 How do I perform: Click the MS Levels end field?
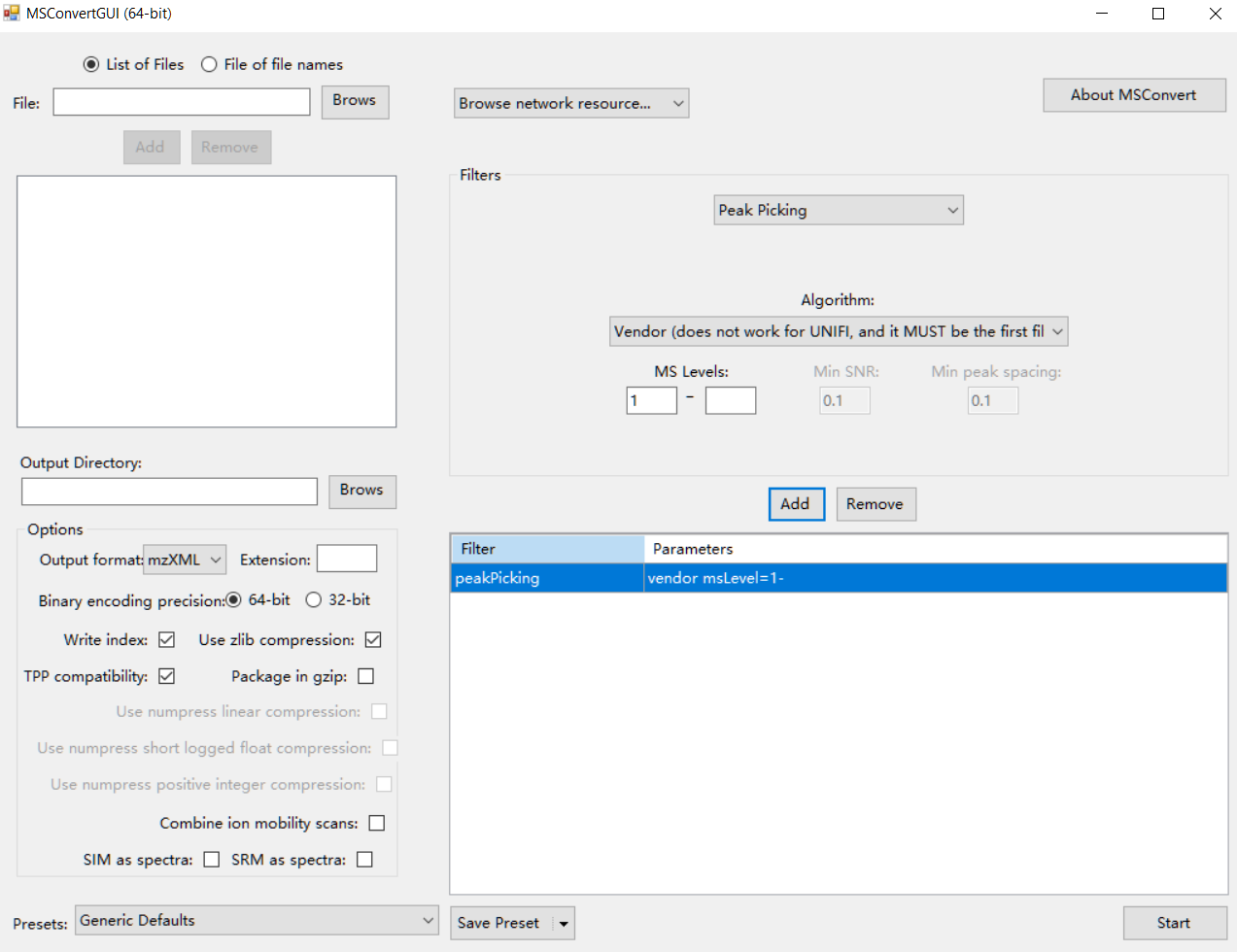click(x=731, y=400)
